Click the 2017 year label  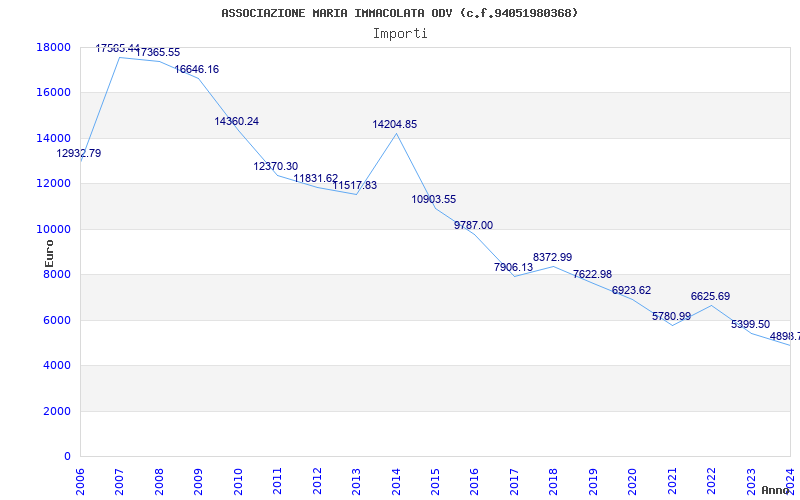(514, 481)
